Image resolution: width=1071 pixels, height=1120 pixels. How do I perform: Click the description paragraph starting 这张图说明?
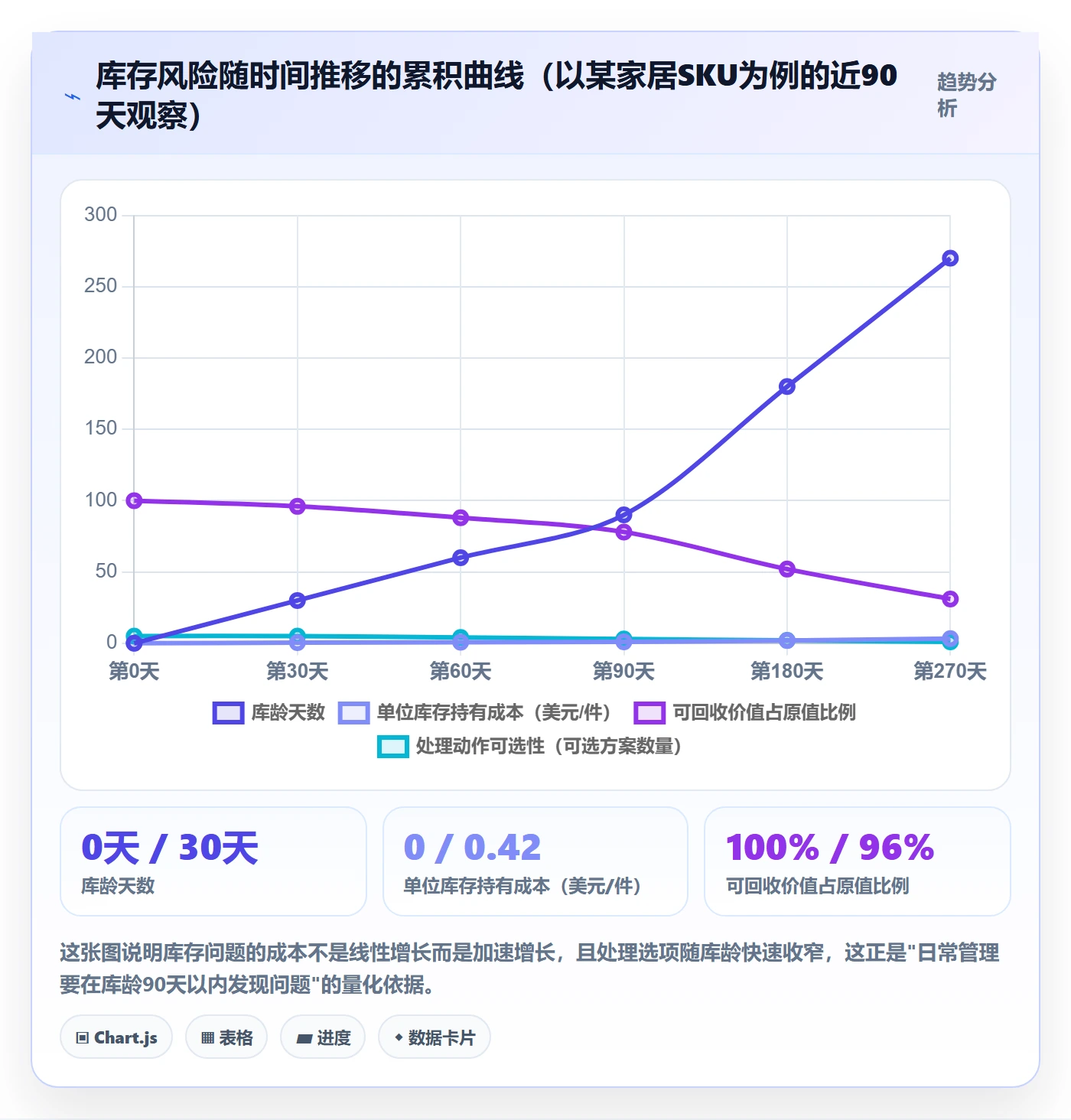[x=529, y=969]
